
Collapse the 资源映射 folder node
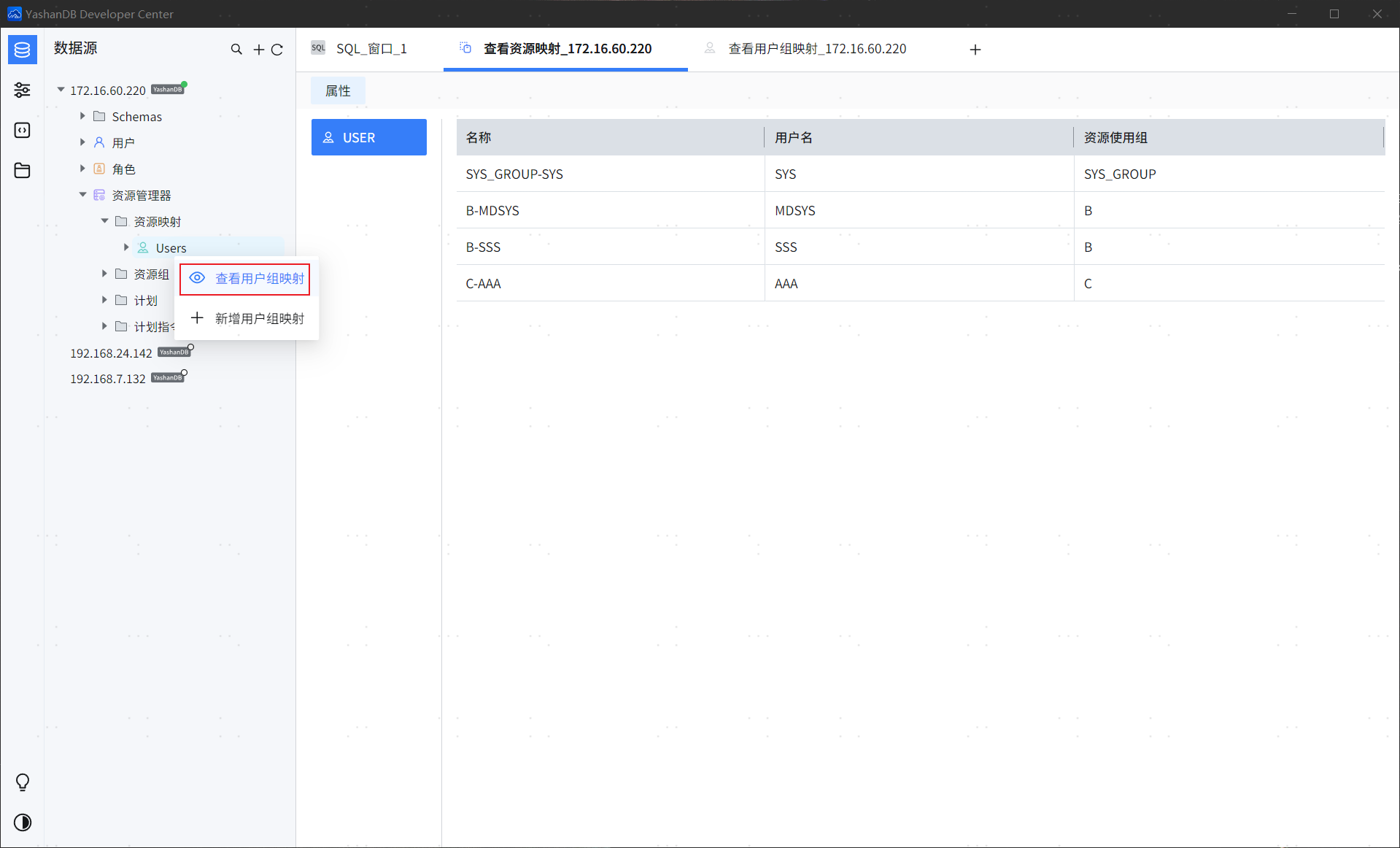click(x=104, y=221)
